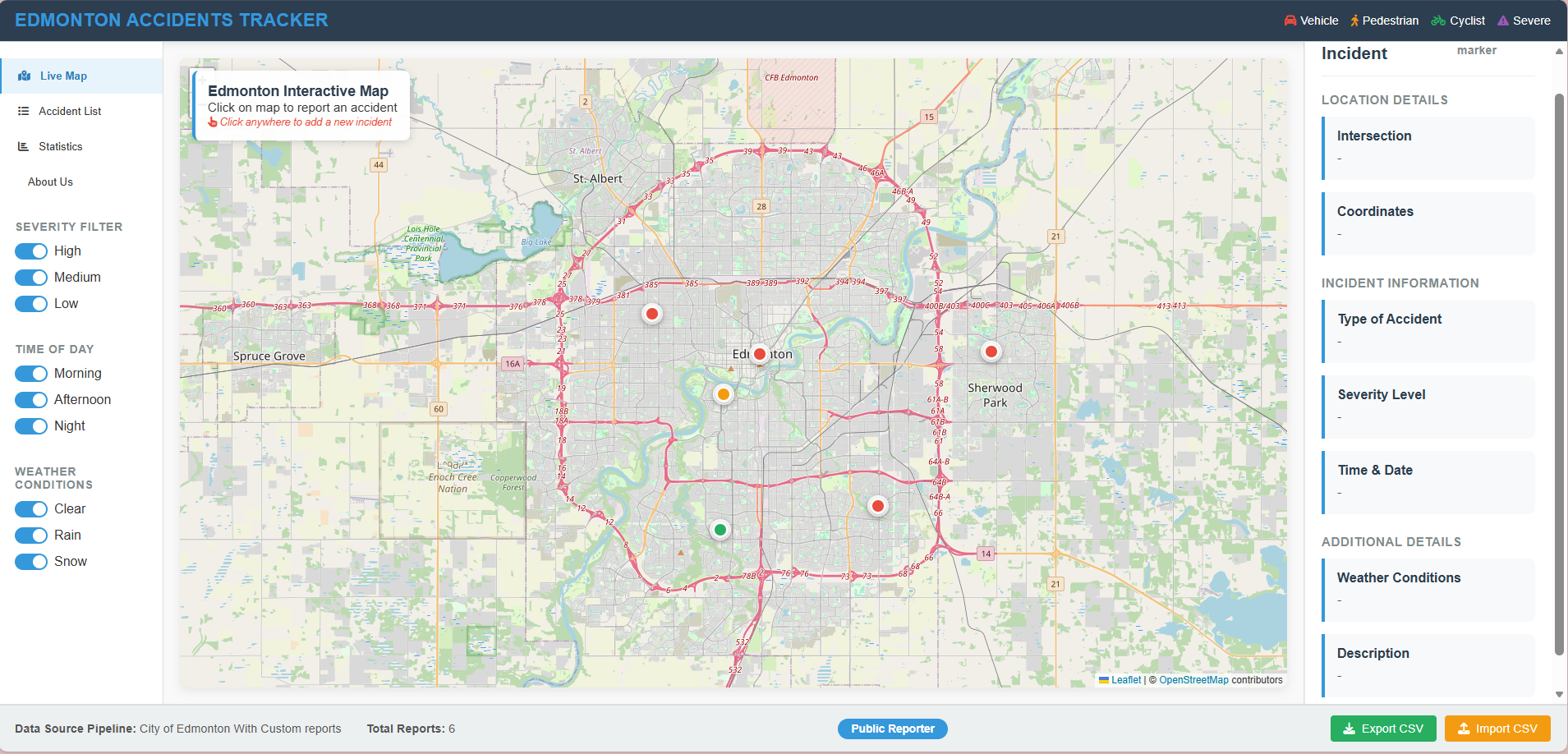Click the Type of Accident card

point(1428,331)
